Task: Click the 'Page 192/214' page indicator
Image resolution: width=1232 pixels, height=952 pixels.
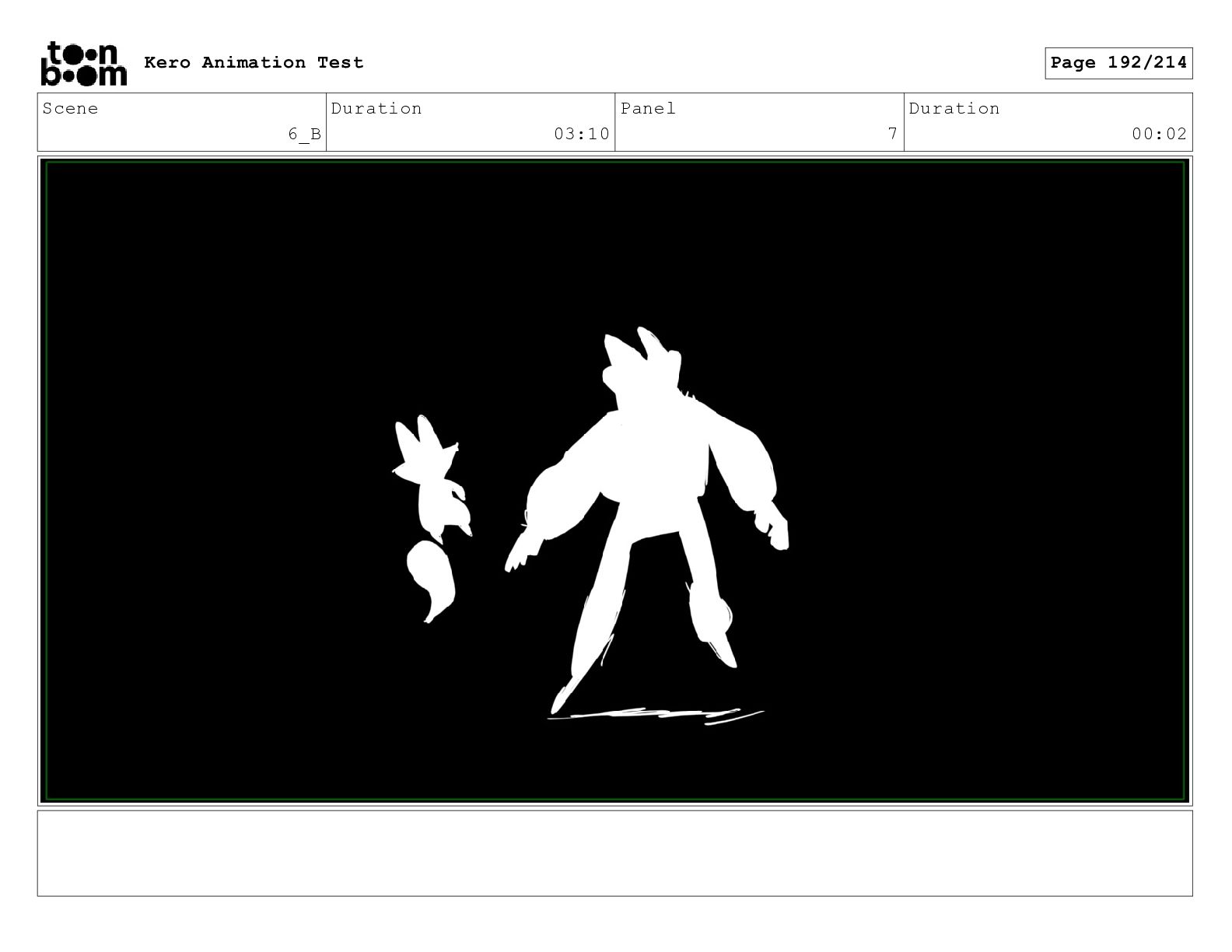Action: 1118,63
